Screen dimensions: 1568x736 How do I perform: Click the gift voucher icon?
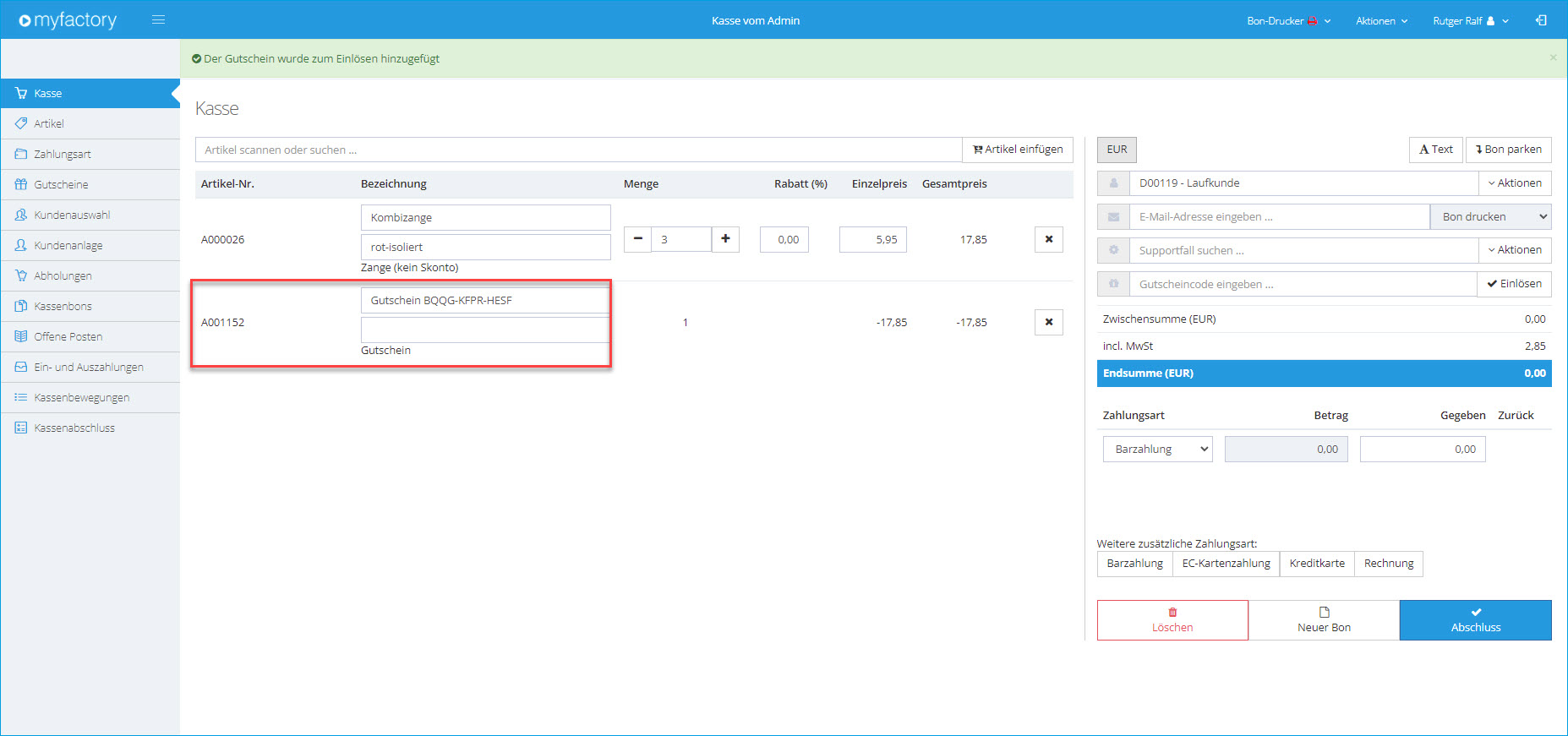pos(1113,284)
